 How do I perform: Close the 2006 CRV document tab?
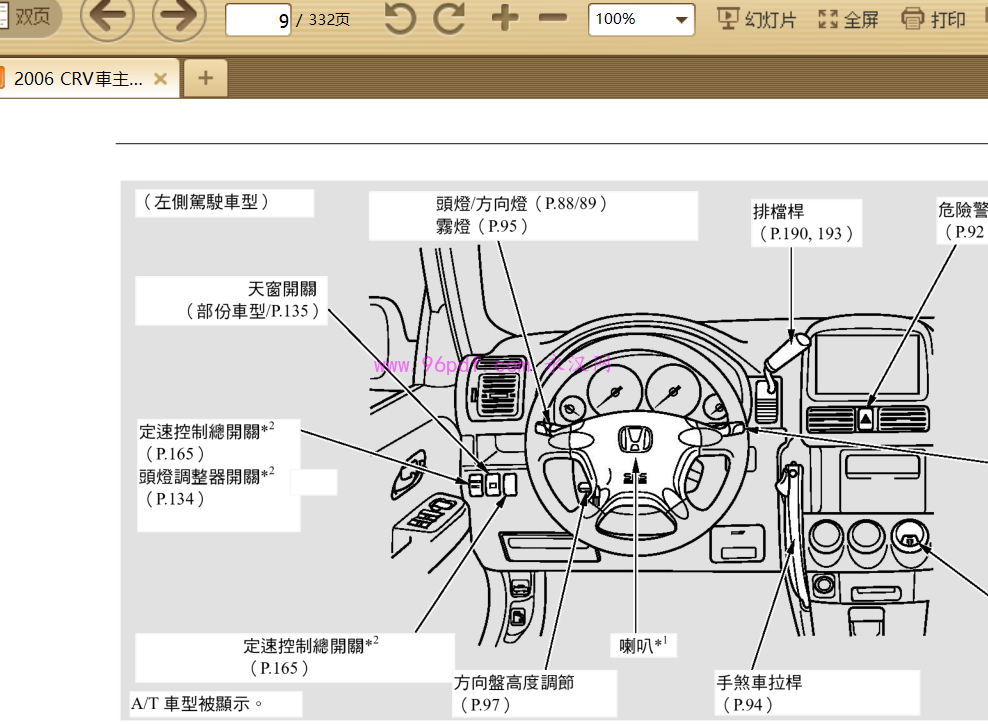[x=160, y=78]
